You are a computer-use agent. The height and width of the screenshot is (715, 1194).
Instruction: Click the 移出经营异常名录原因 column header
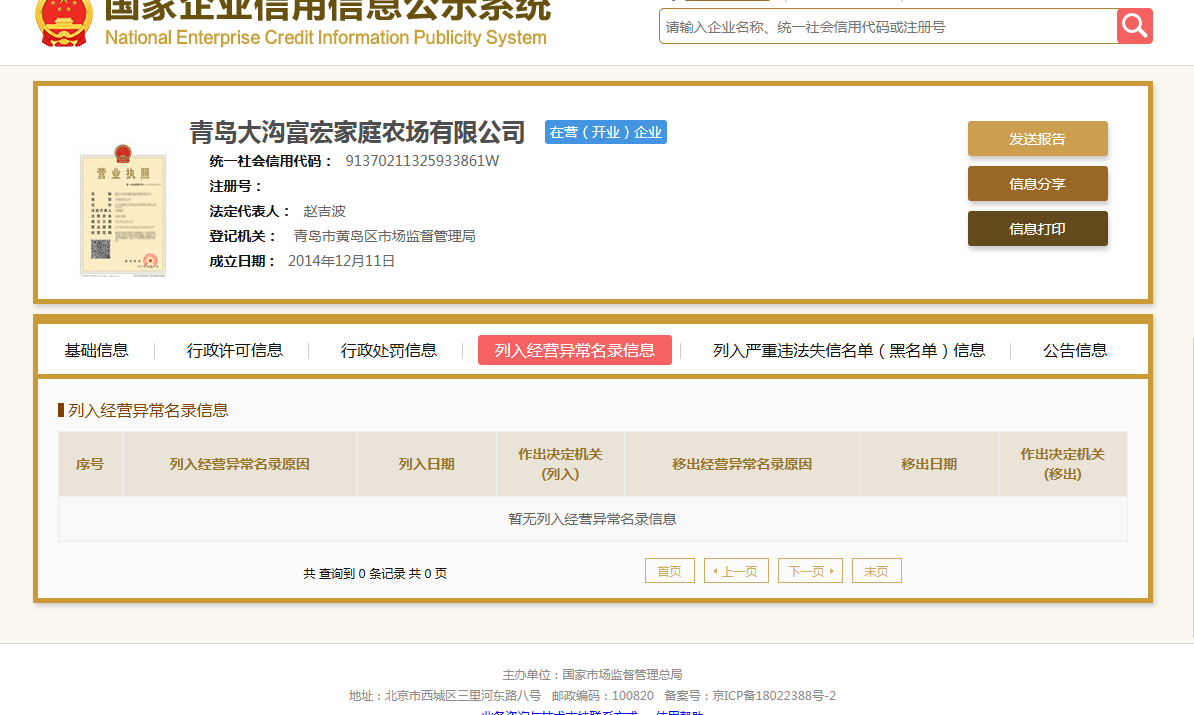tap(742, 464)
